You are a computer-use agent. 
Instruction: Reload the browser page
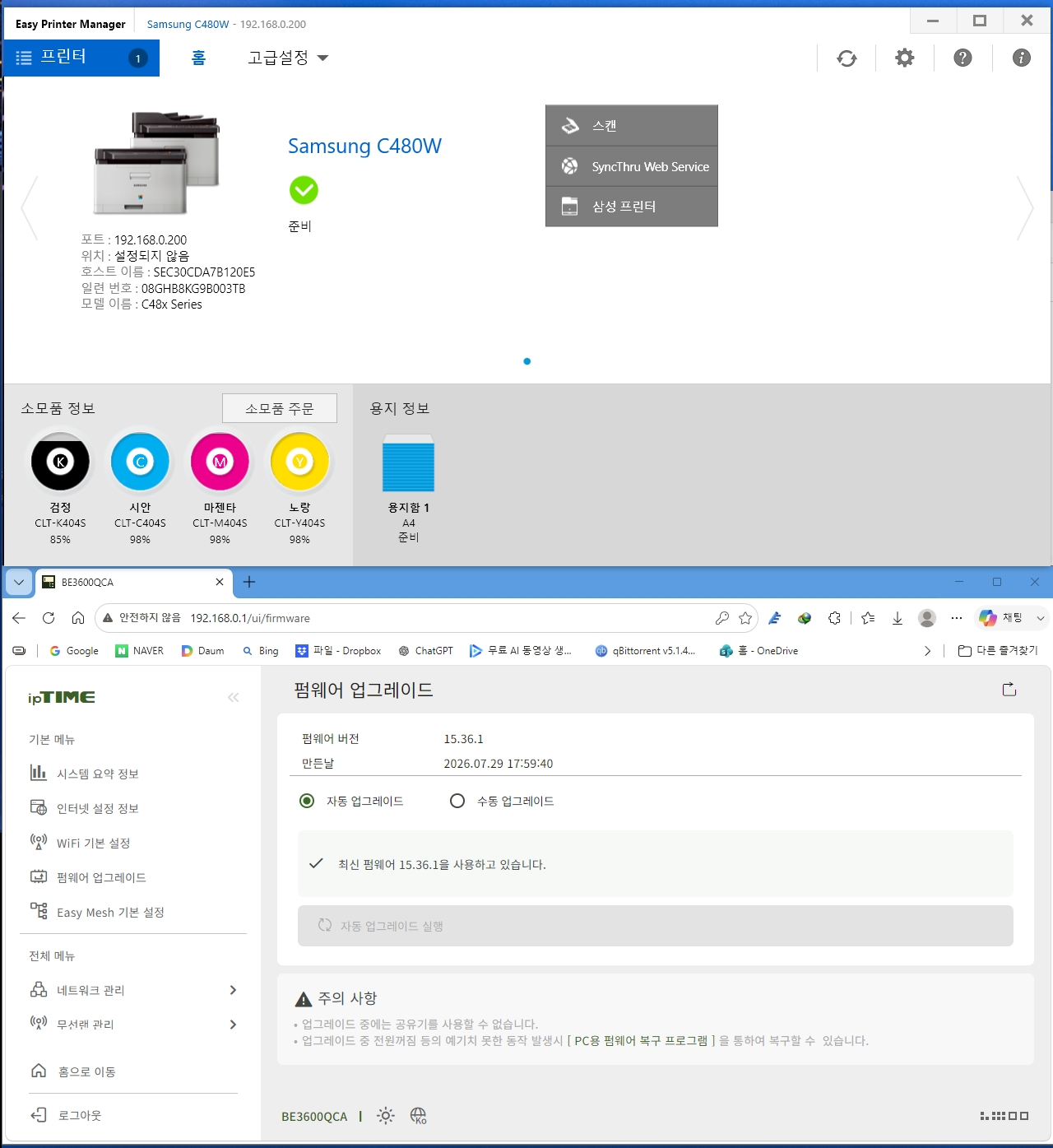pos(49,618)
